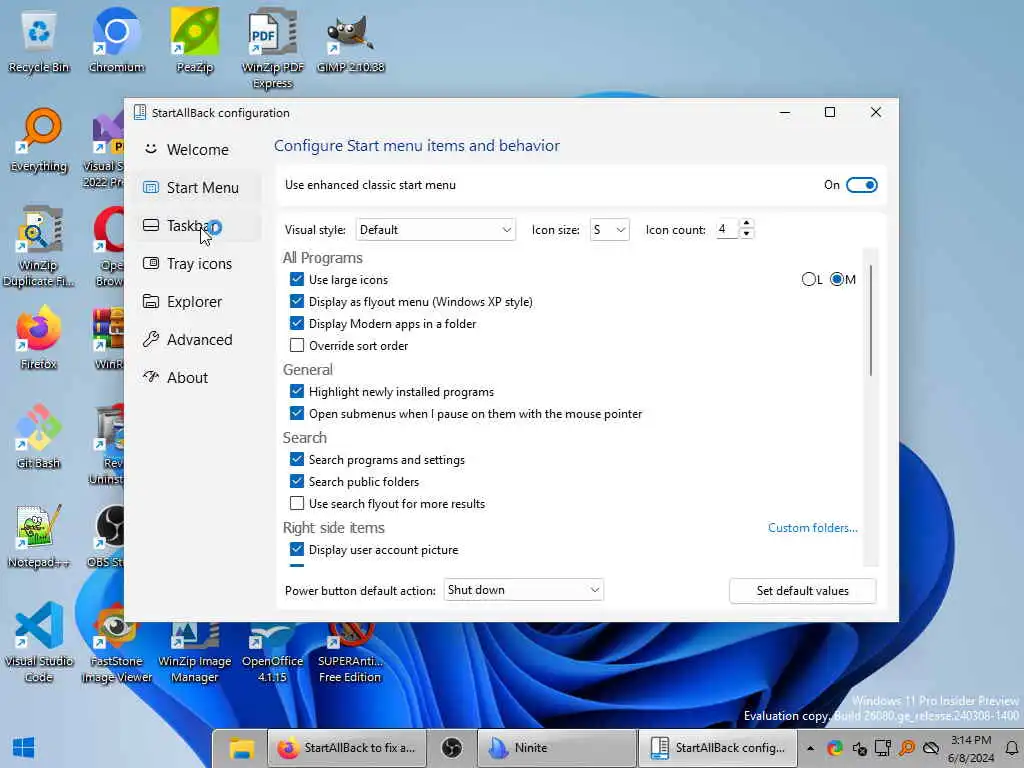Launch GIMP 2.10.38 from desktop
This screenshot has width=1024, height=768.
tap(351, 42)
